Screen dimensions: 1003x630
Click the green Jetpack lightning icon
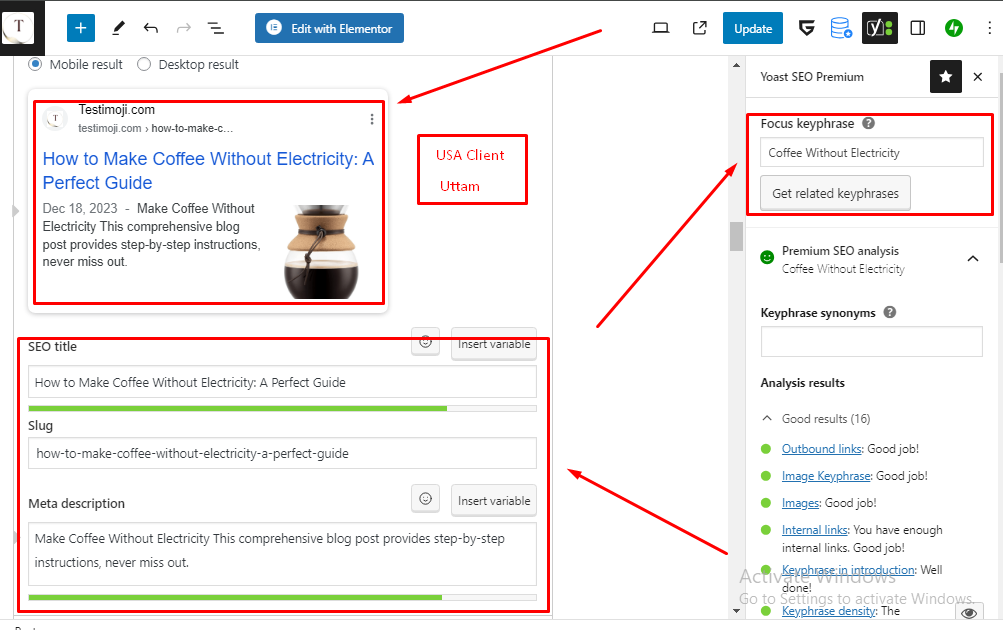click(x=954, y=28)
